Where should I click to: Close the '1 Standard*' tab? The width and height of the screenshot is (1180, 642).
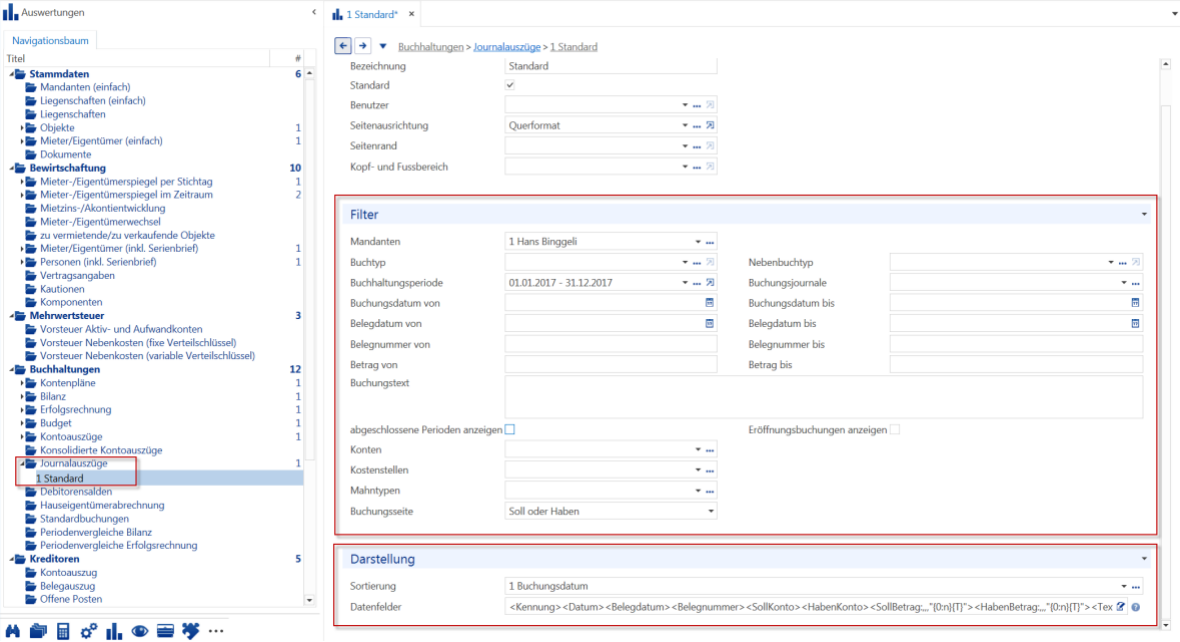[412, 14]
